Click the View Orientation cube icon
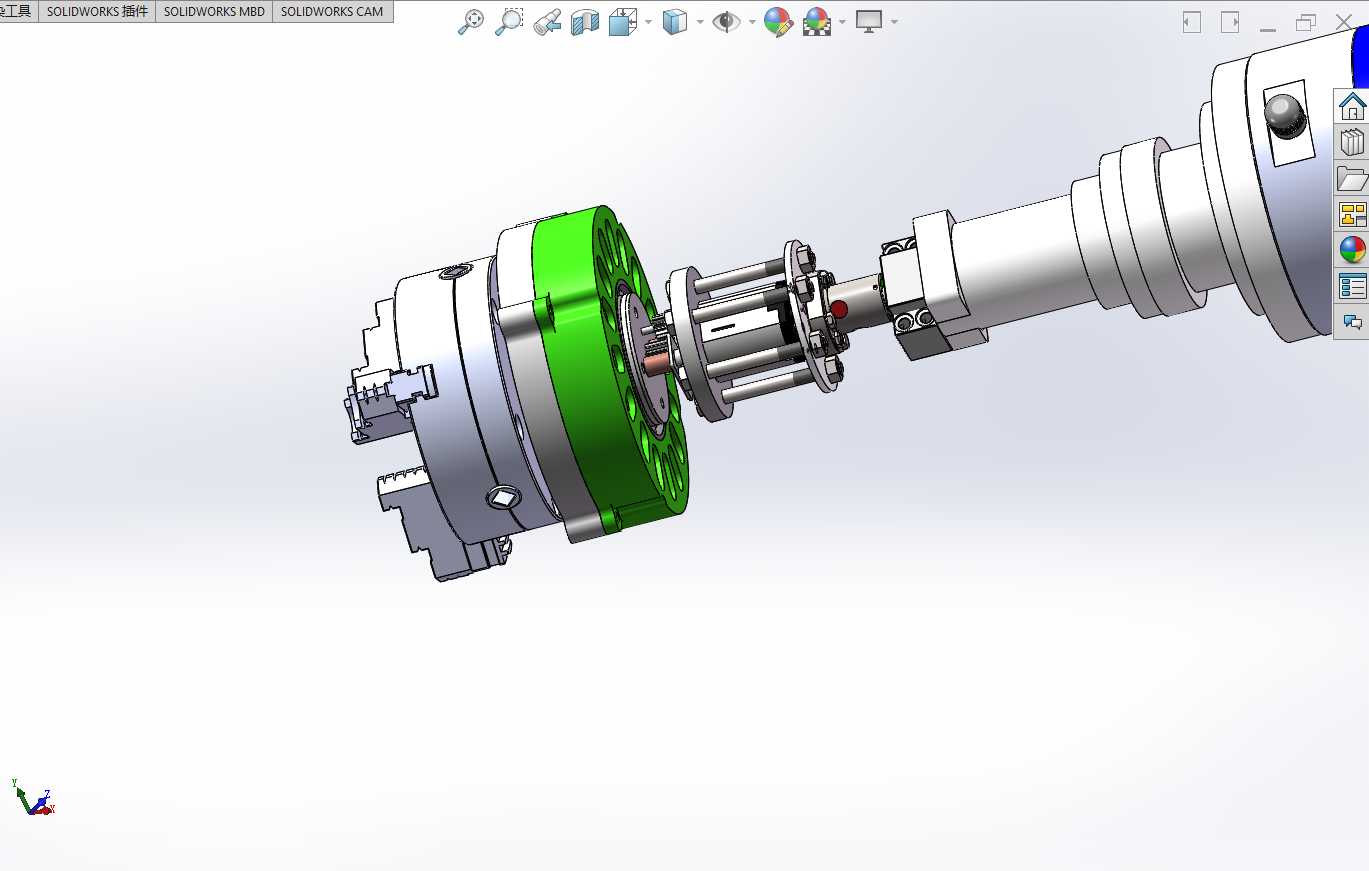Image resolution: width=1369 pixels, height=871 pixels. tap(623, 22)
